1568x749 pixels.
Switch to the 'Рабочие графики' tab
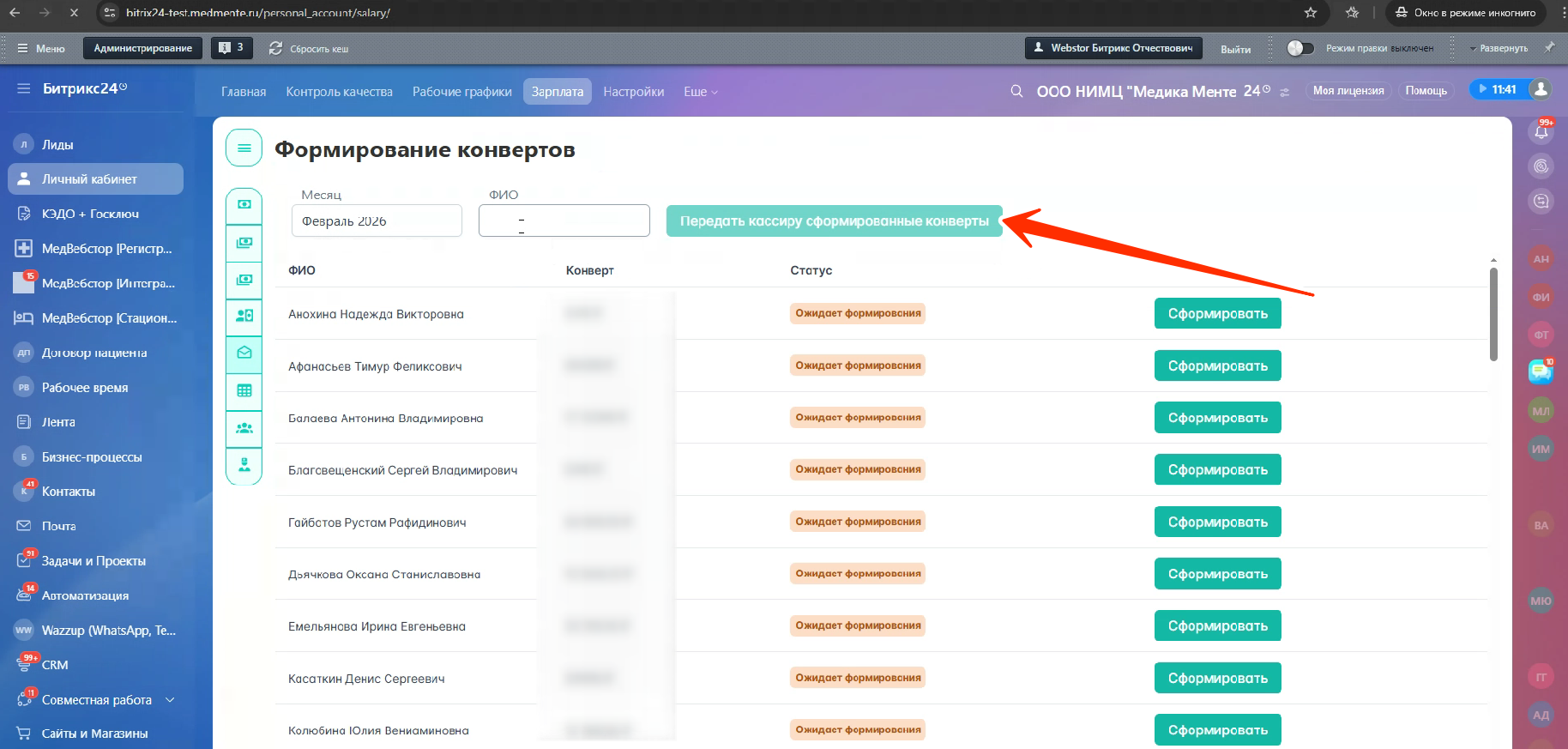(x=461, y=92)
